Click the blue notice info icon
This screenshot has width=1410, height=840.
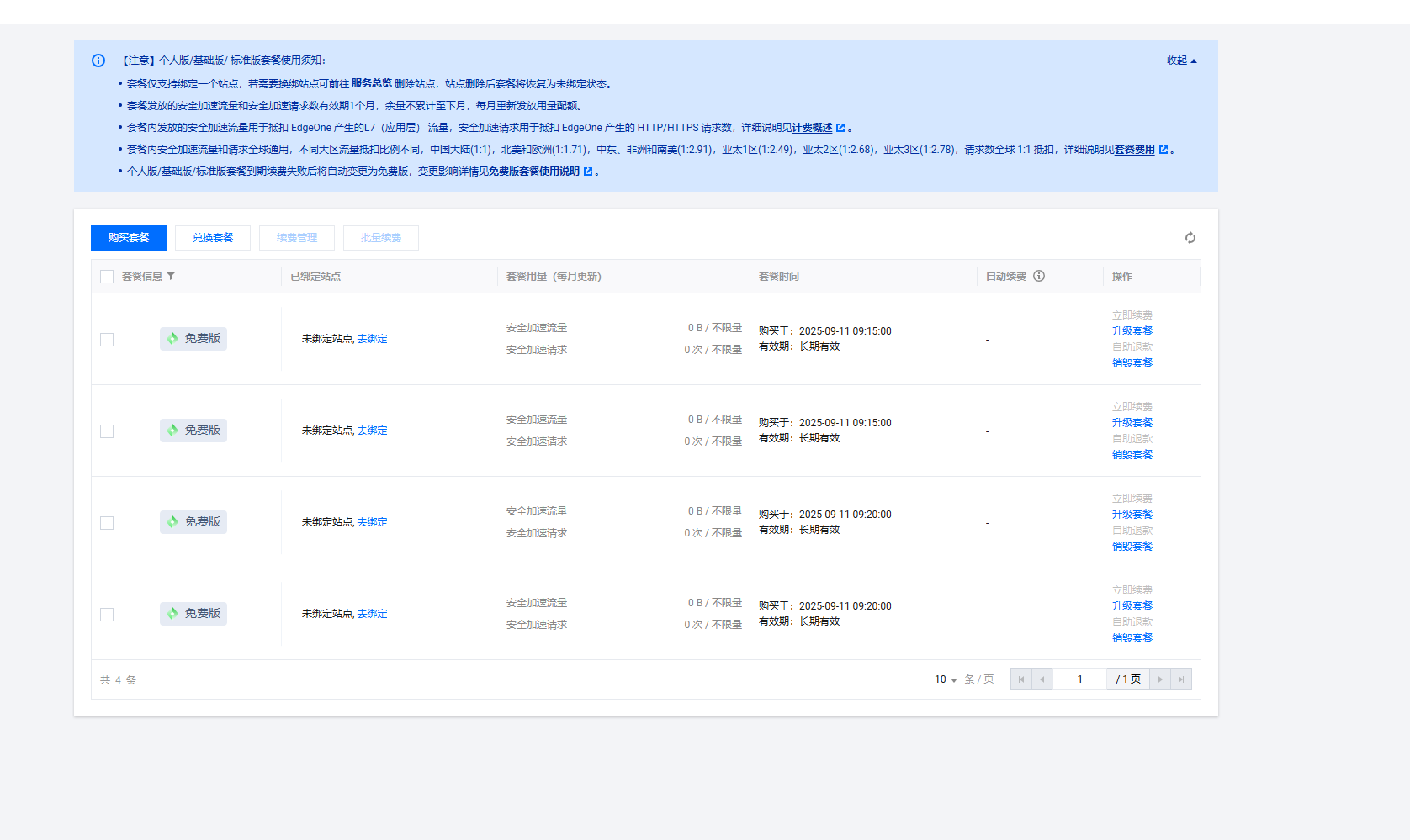98,61
